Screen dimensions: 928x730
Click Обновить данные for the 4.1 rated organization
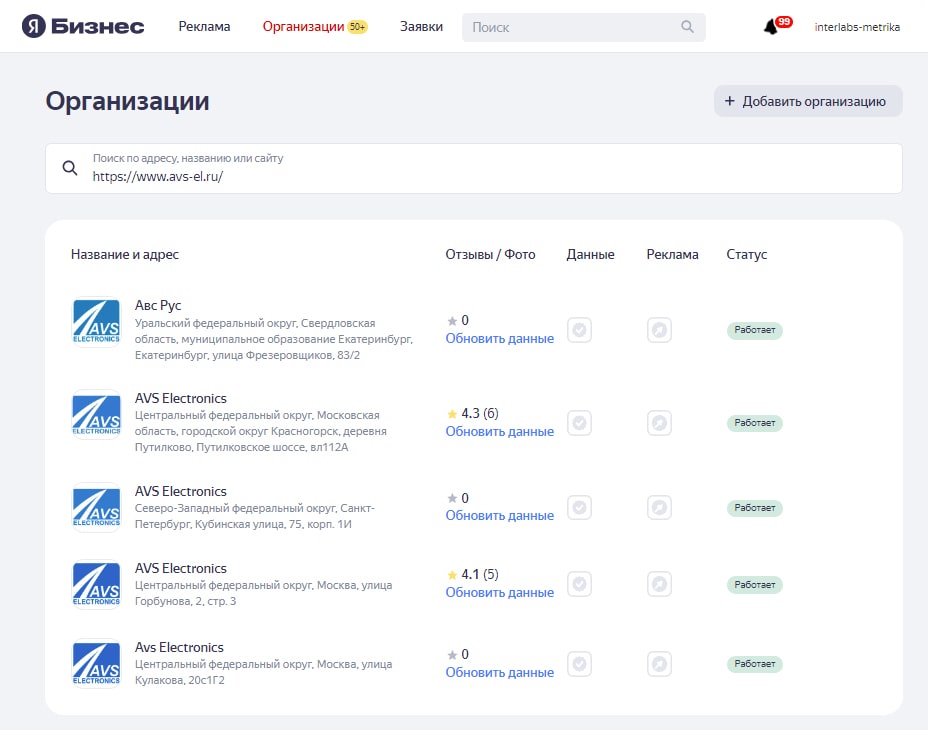tap(500, 593)
